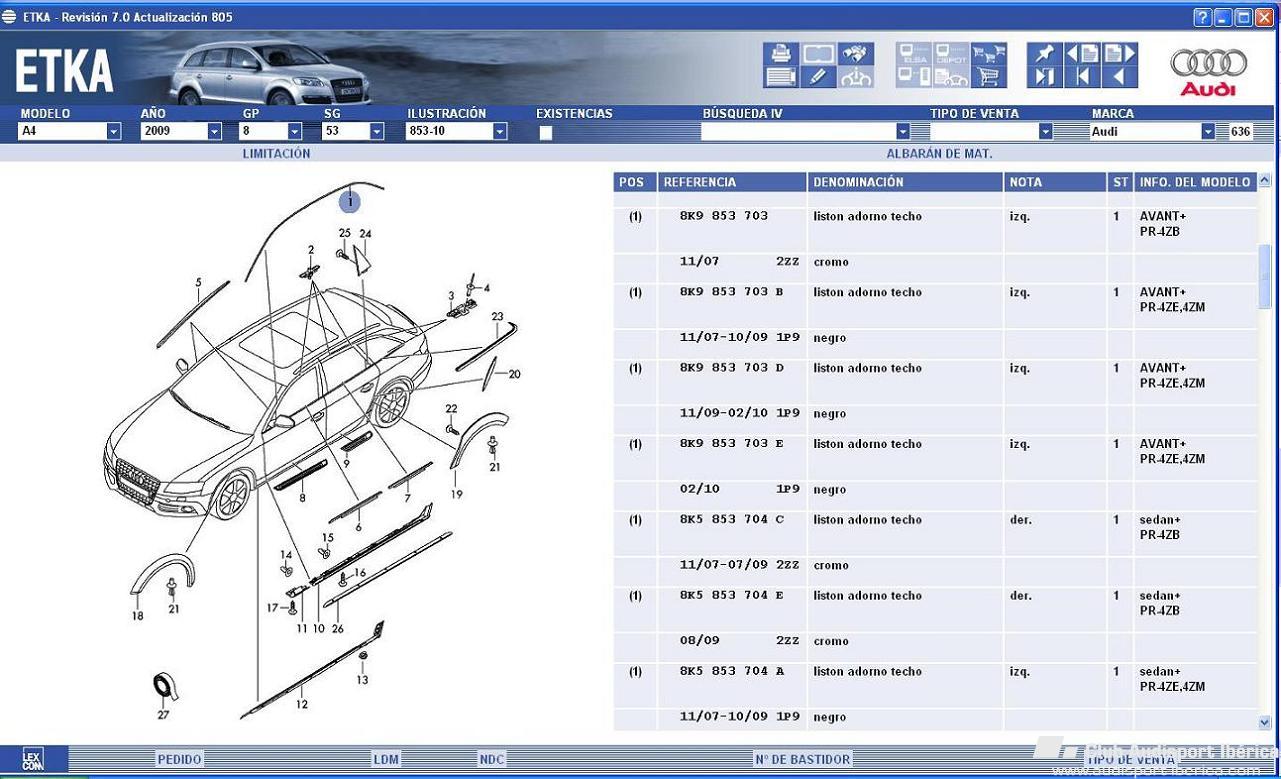Click the LEX COM icon in the bottom bar
The height and width of the screenshot is (779, 1281).
[33, 759]
